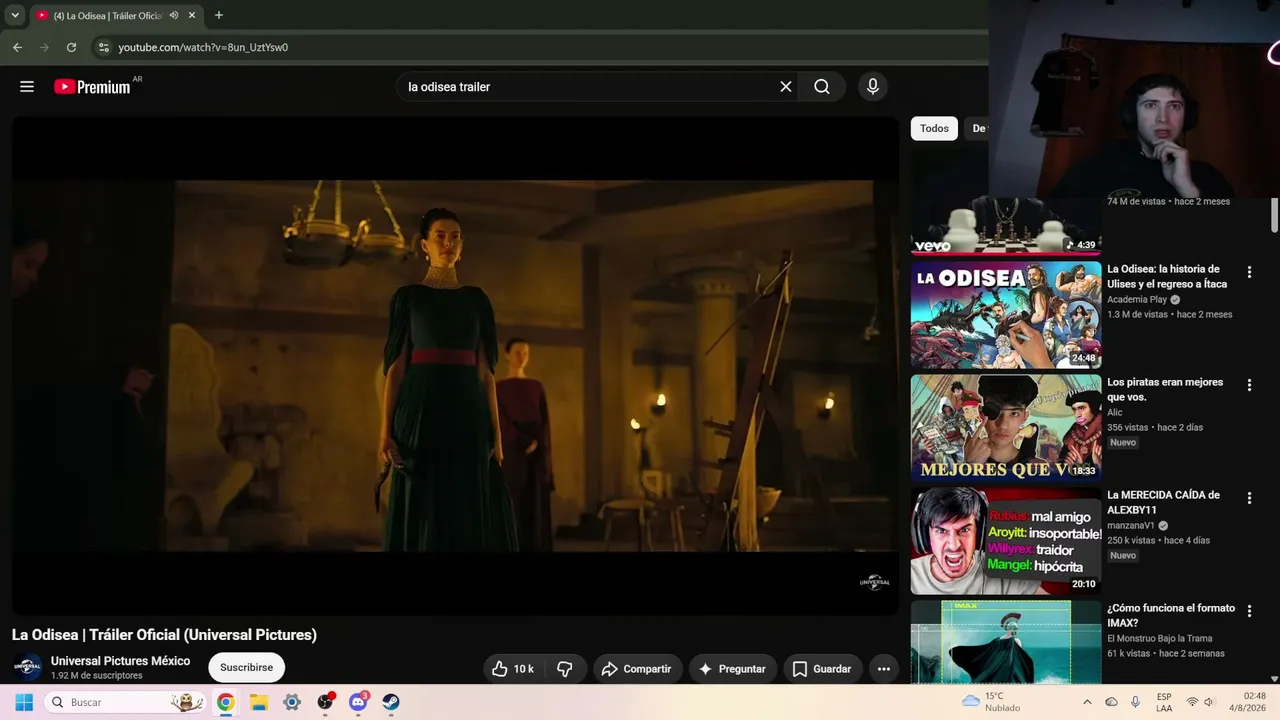Open the Universal Pictures México channel link
Screen dimensions: 1280x720
pos(120,661)
